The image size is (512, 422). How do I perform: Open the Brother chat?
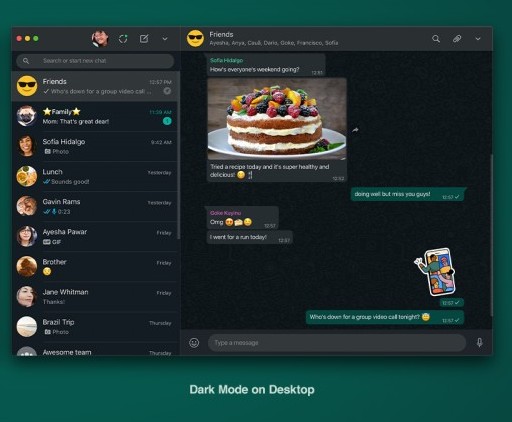point(96,266)
